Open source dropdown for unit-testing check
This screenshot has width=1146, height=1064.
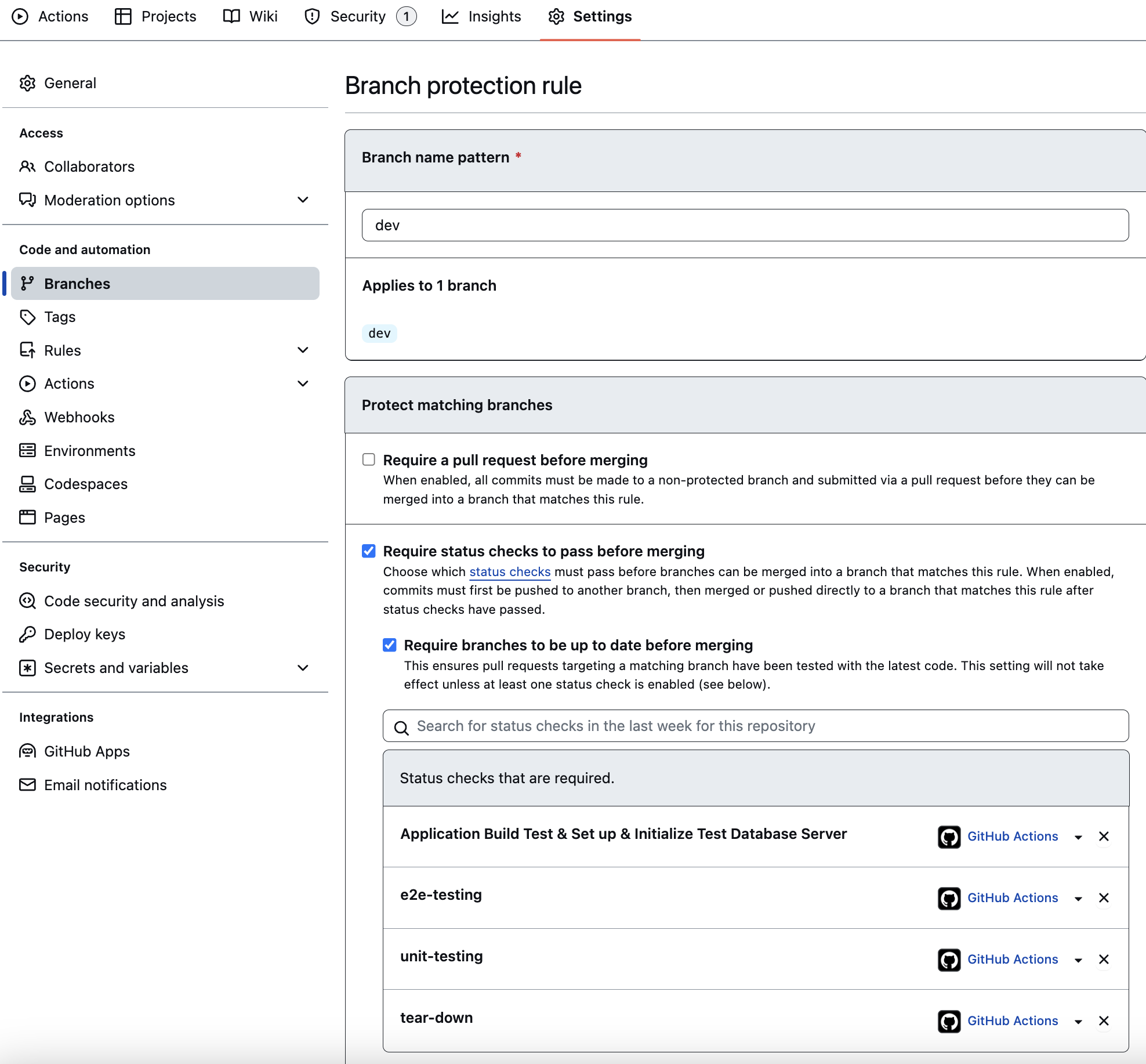point(1078,960)
